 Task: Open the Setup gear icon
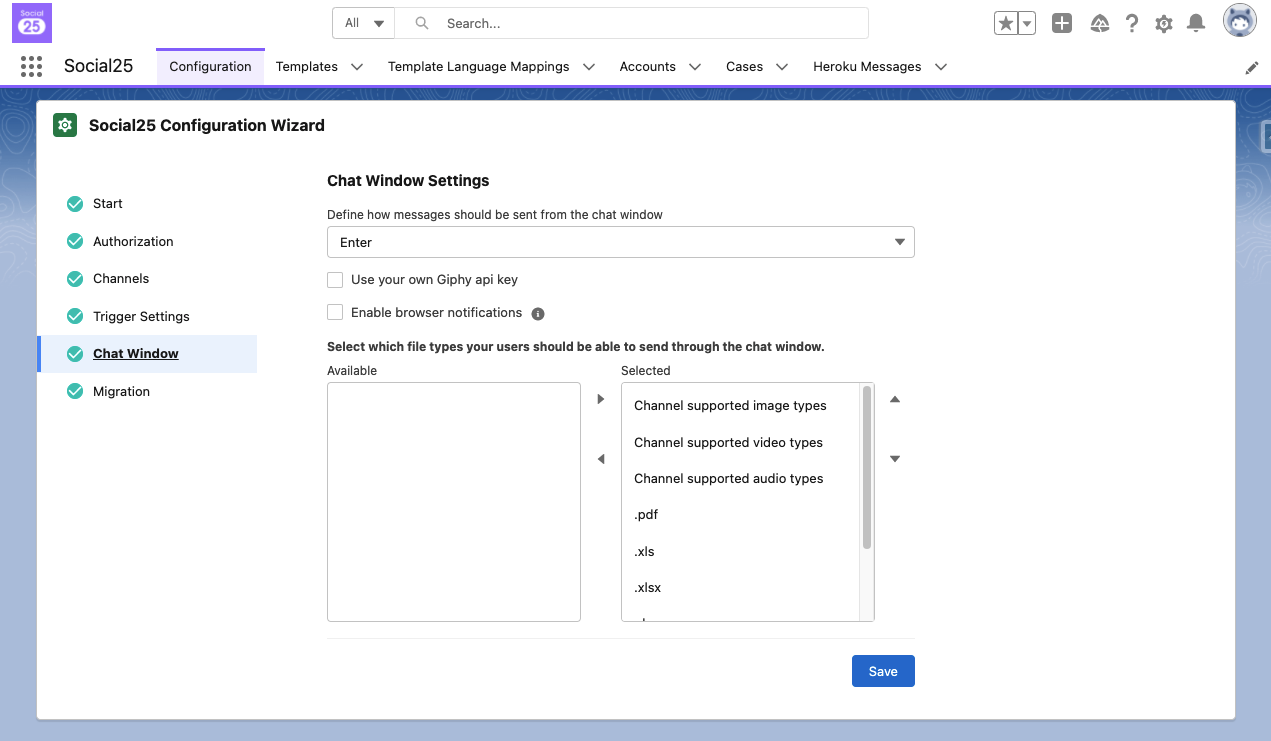click(1163, 23)
